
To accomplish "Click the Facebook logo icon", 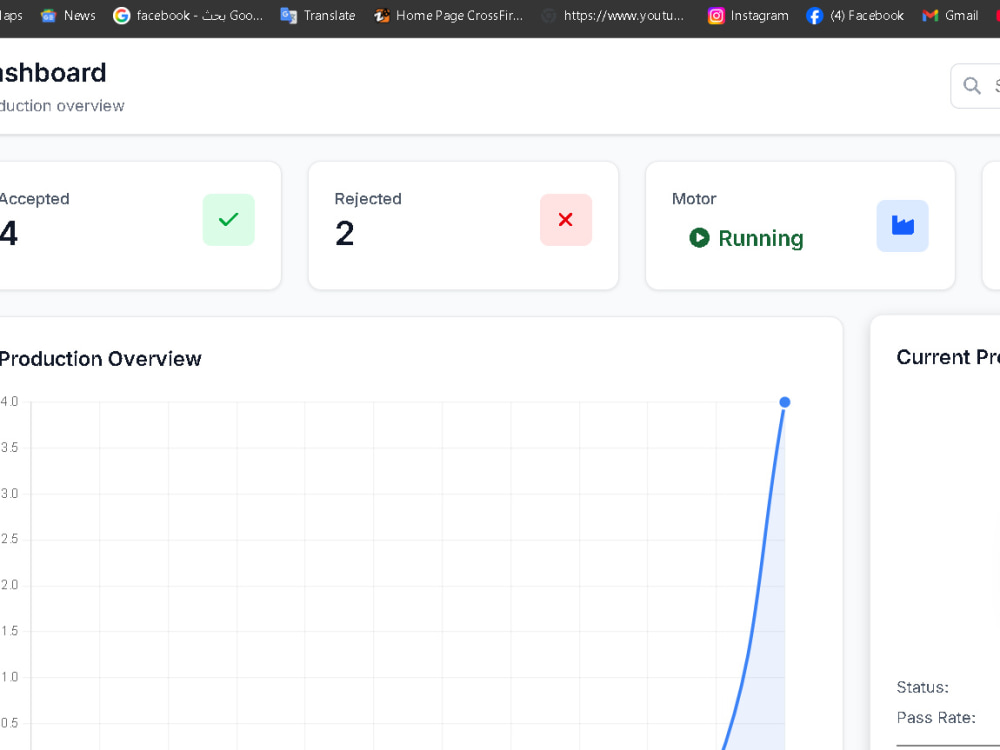I will click(x=814, y=15).
